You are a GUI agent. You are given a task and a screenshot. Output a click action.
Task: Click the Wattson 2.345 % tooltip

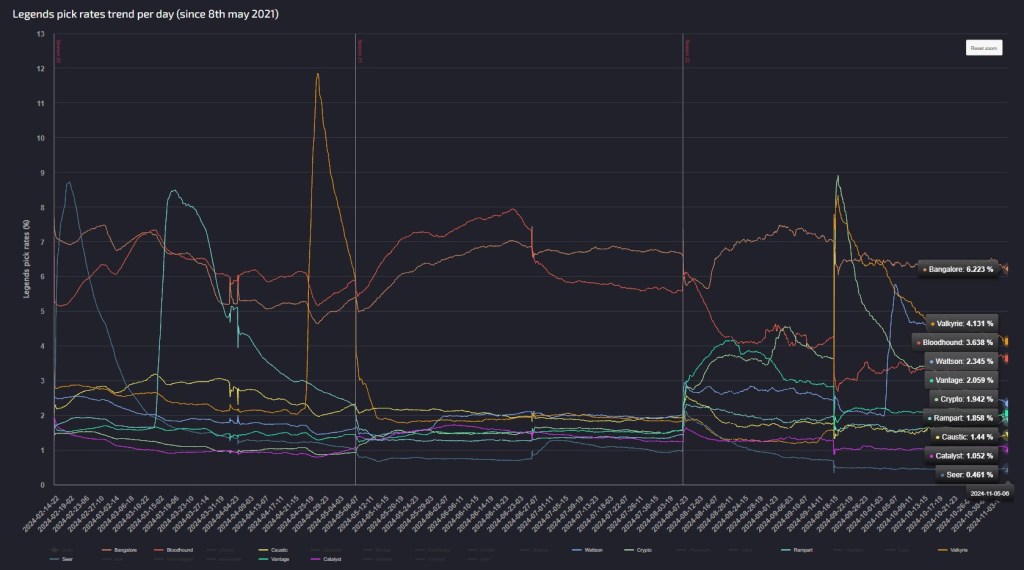click(x=964, y=361)
